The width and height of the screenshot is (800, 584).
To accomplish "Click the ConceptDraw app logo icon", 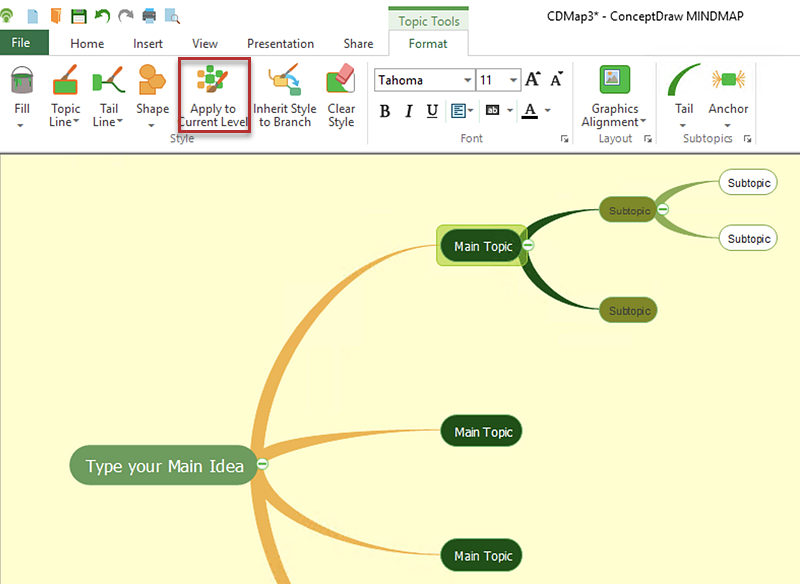I will click(7, 16).
